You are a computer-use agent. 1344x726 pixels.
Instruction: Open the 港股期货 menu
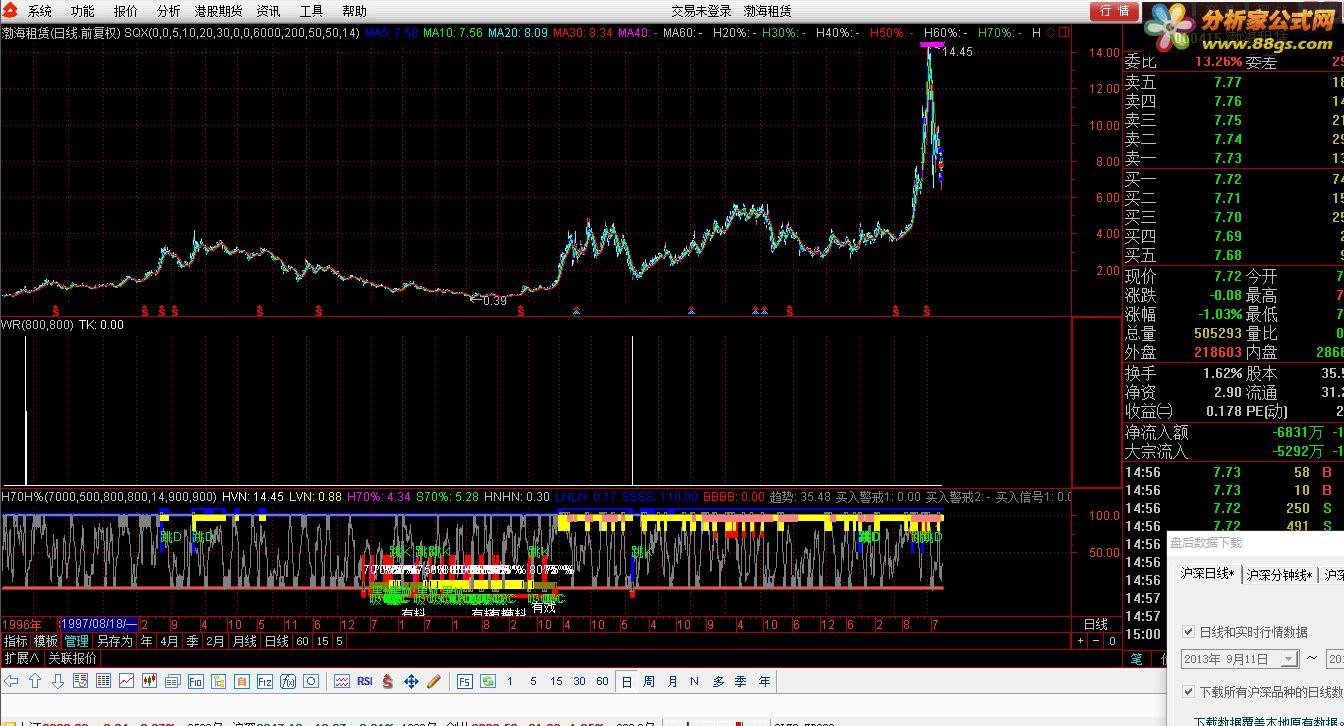pyautogui.click(x=218, y=11)
